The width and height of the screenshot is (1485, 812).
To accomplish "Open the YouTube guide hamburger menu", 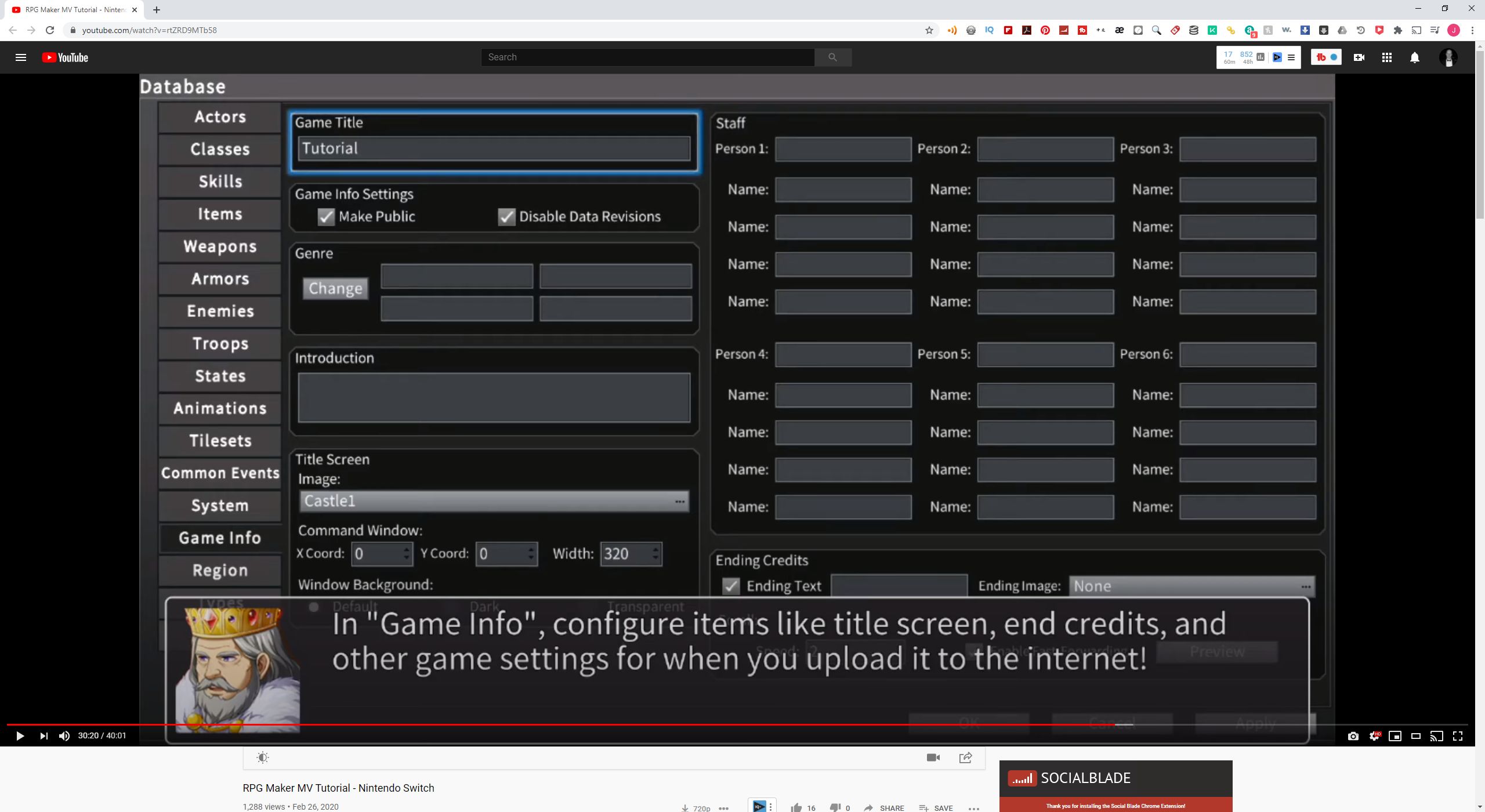I will pos(21,57).
